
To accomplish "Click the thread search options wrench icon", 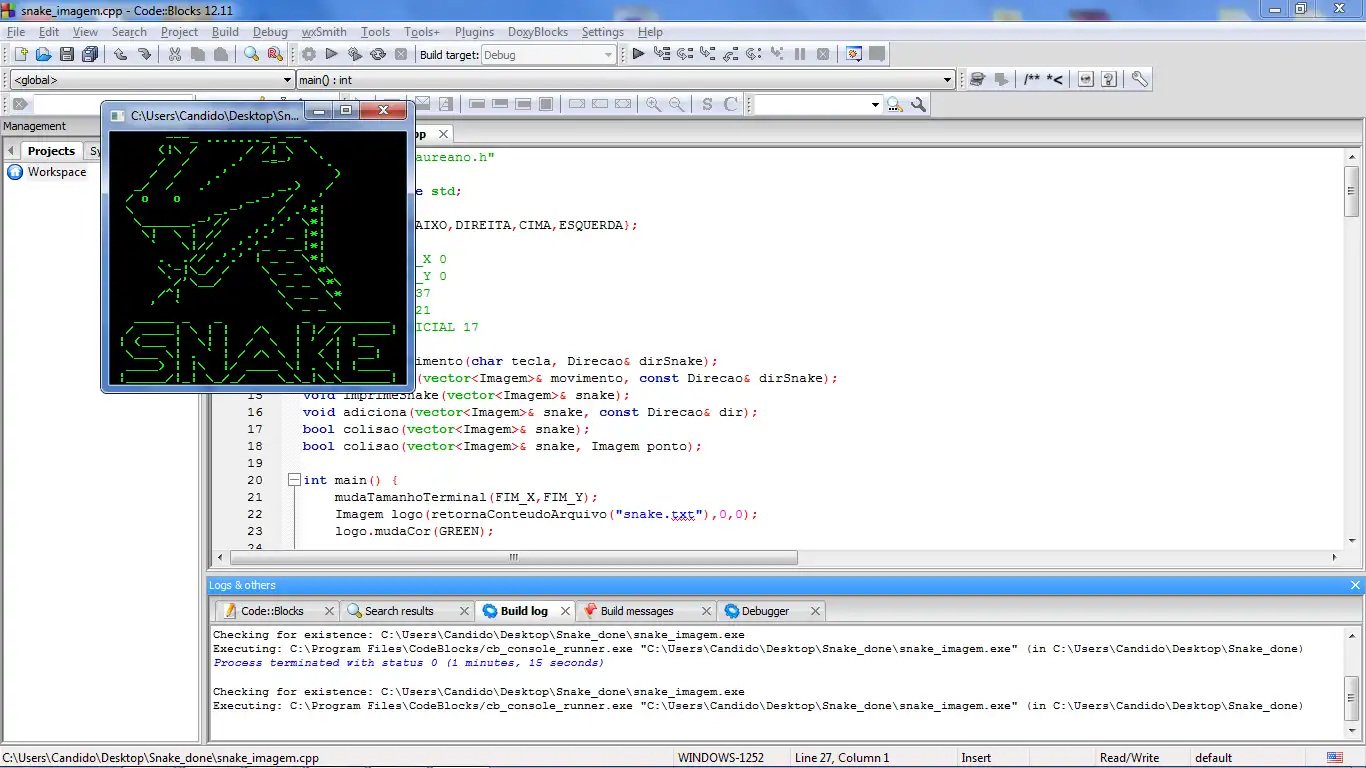I will 918,104.
